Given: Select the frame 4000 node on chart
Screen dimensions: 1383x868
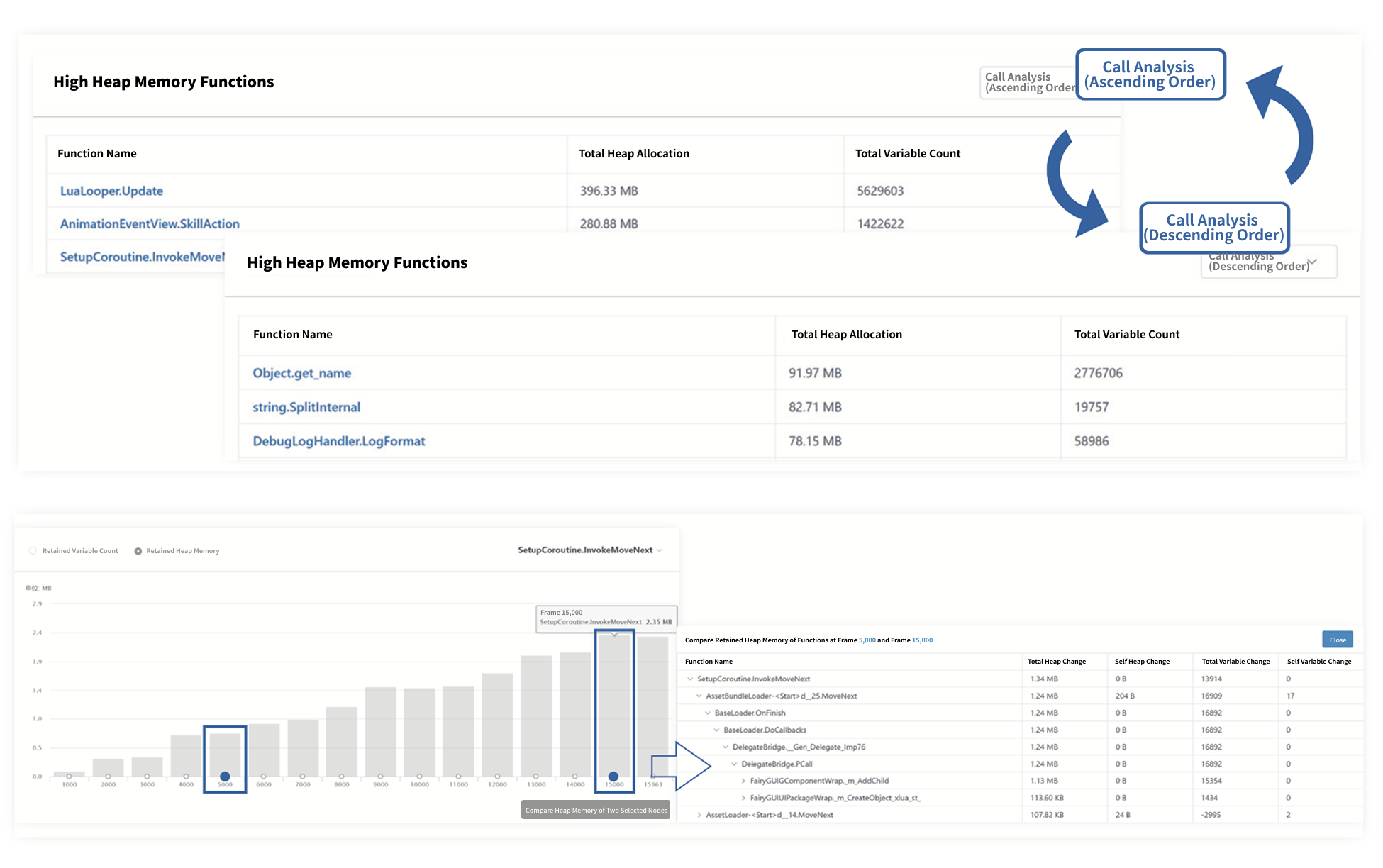Looking at the screenshot, I should pyautogui.click(x=186, y=777).
